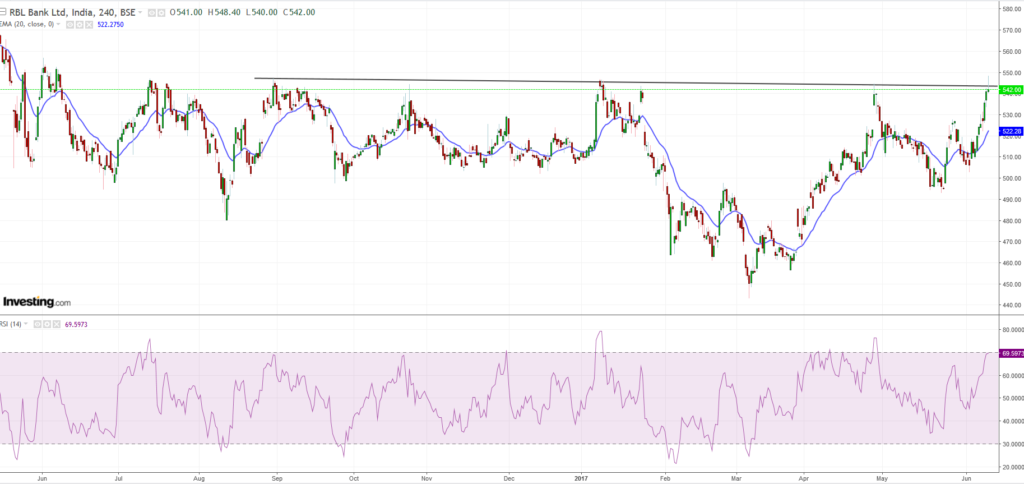Viewport: 1024px width, 484px height.
Task: Click the low price L540.00
Action: 261,12
